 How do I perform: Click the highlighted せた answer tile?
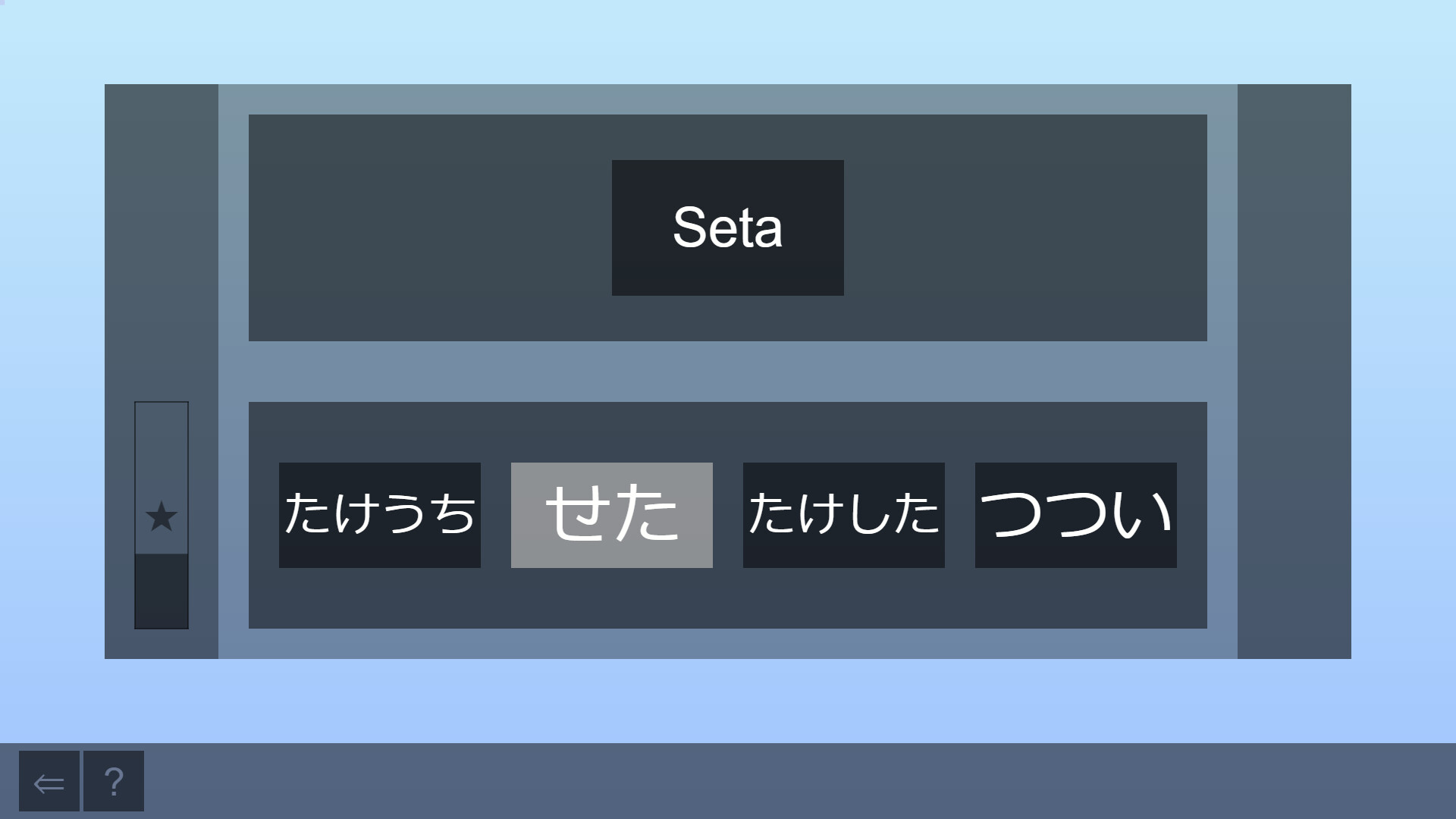[611, 516]
